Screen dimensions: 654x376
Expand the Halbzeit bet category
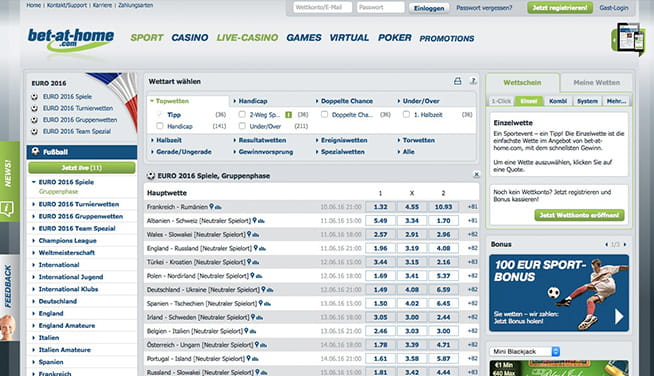(x=166, y=140)
